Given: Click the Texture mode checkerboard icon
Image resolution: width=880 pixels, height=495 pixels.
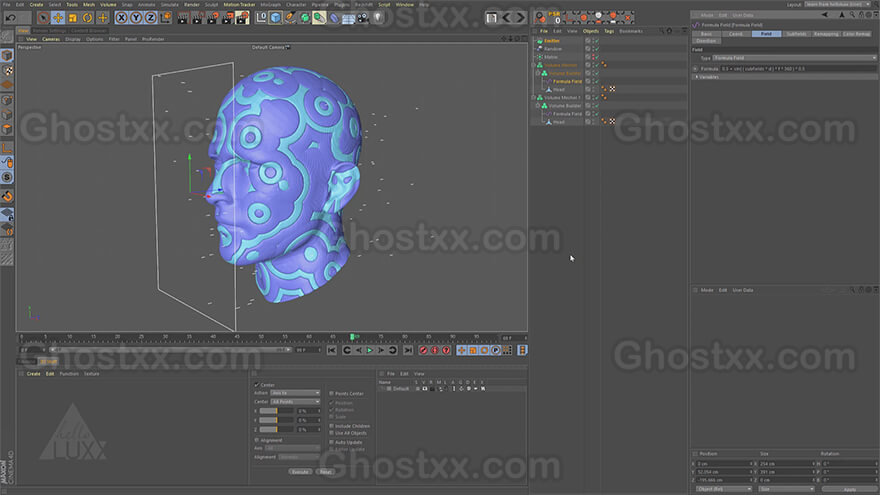Looking at the screenshot, I should [x=7, y=71].
